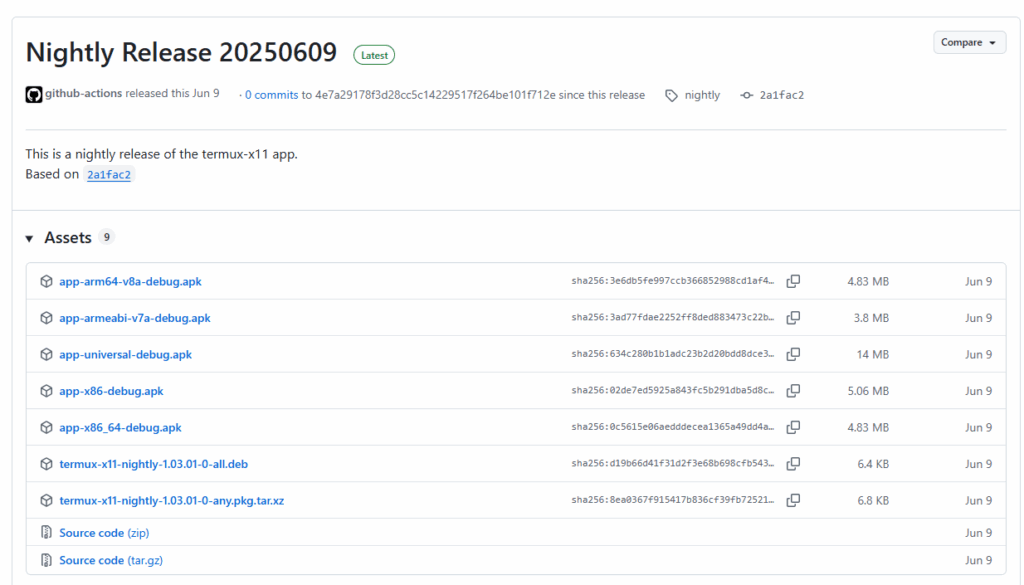This screenshot has height=585, width=1024.
Task: Click package icon beside app-x86-debug.apk
Action: click(x=46, y=391)
